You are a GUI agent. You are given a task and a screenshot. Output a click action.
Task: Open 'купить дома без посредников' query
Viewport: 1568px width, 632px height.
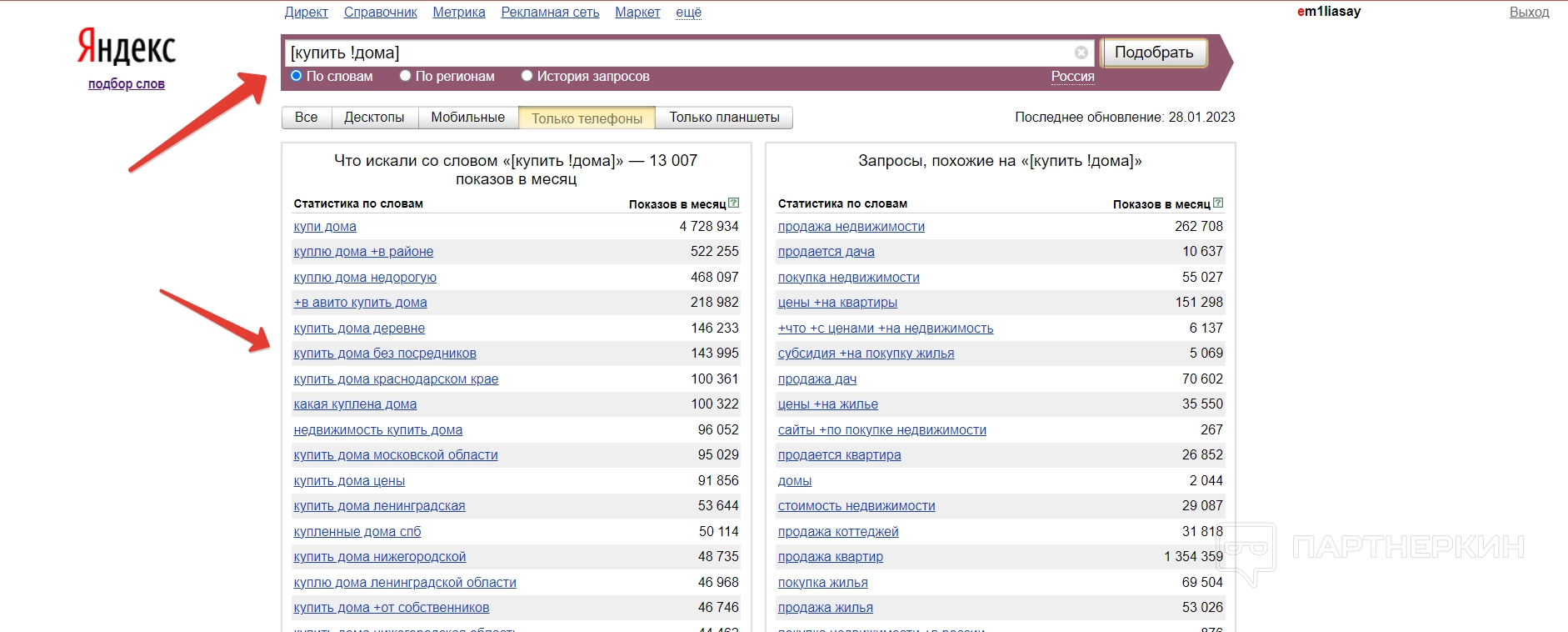[x=384, y=354]
